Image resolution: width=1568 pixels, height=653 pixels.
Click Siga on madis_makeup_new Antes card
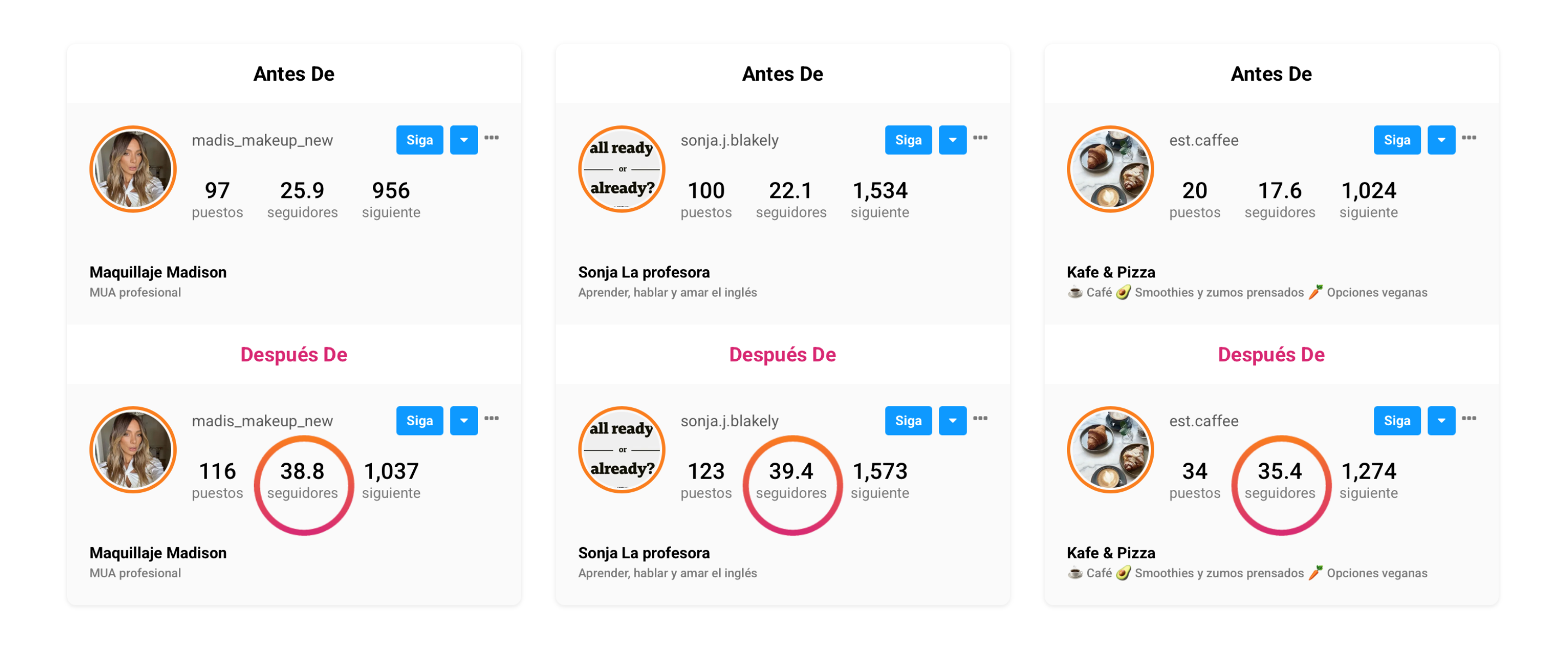point(420,140)
